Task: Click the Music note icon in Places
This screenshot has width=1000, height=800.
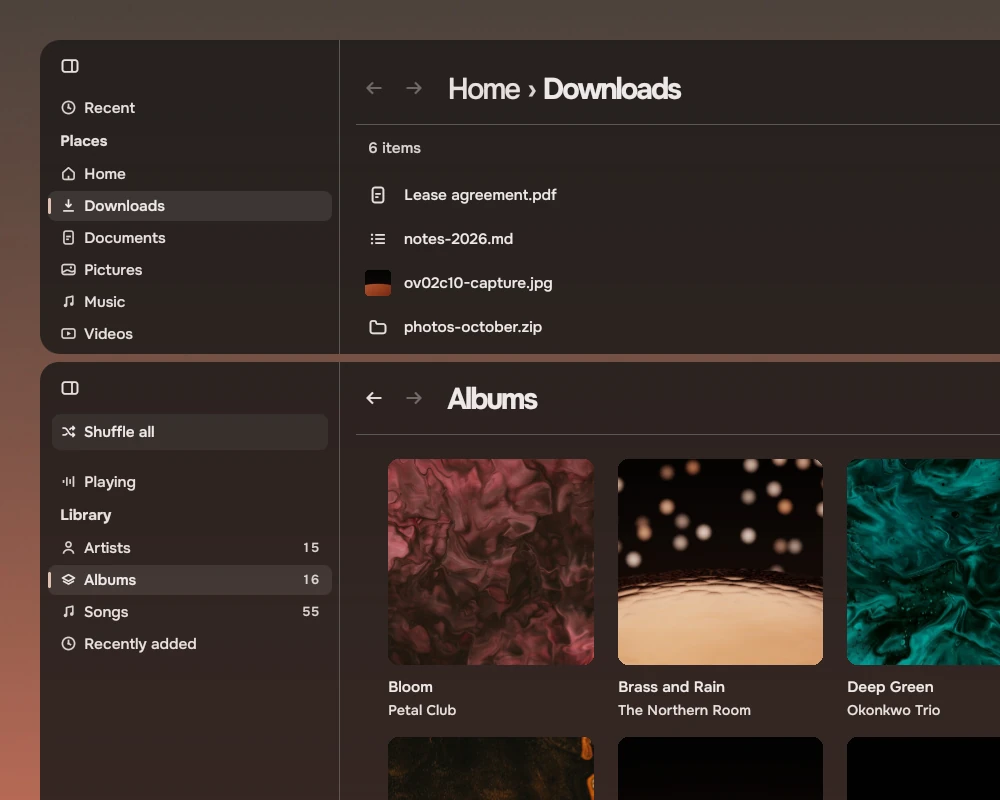Action: click(68, 301)
